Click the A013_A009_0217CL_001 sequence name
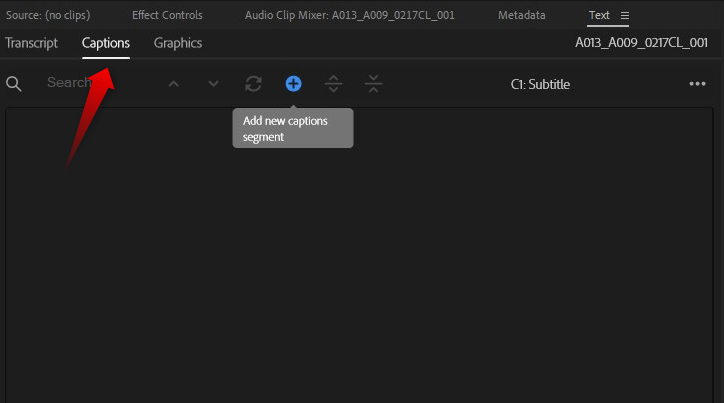Image resolution: width=724 pixels, height=403 pixels. (x=641, y=43)
